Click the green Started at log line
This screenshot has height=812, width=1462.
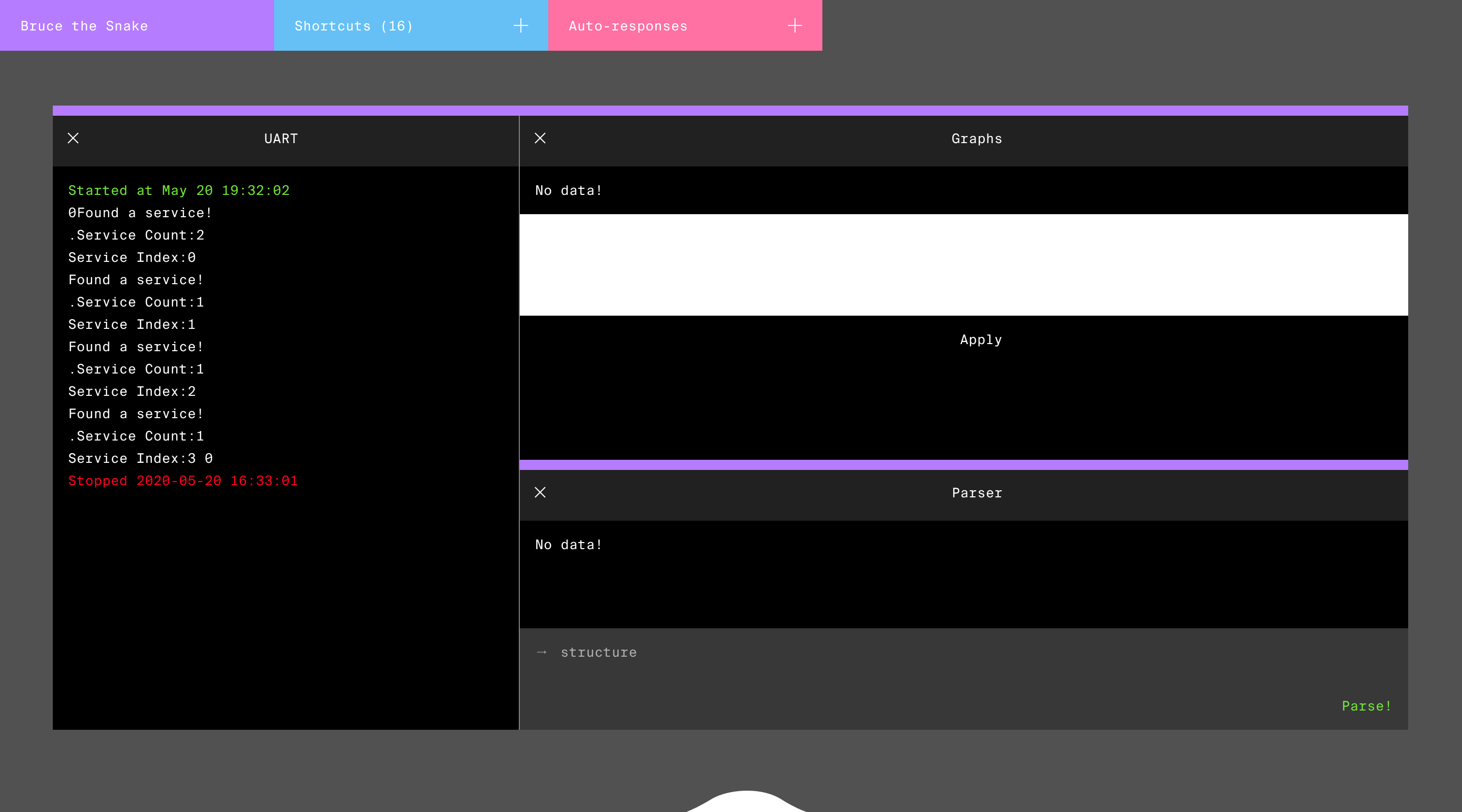(179, 190)
